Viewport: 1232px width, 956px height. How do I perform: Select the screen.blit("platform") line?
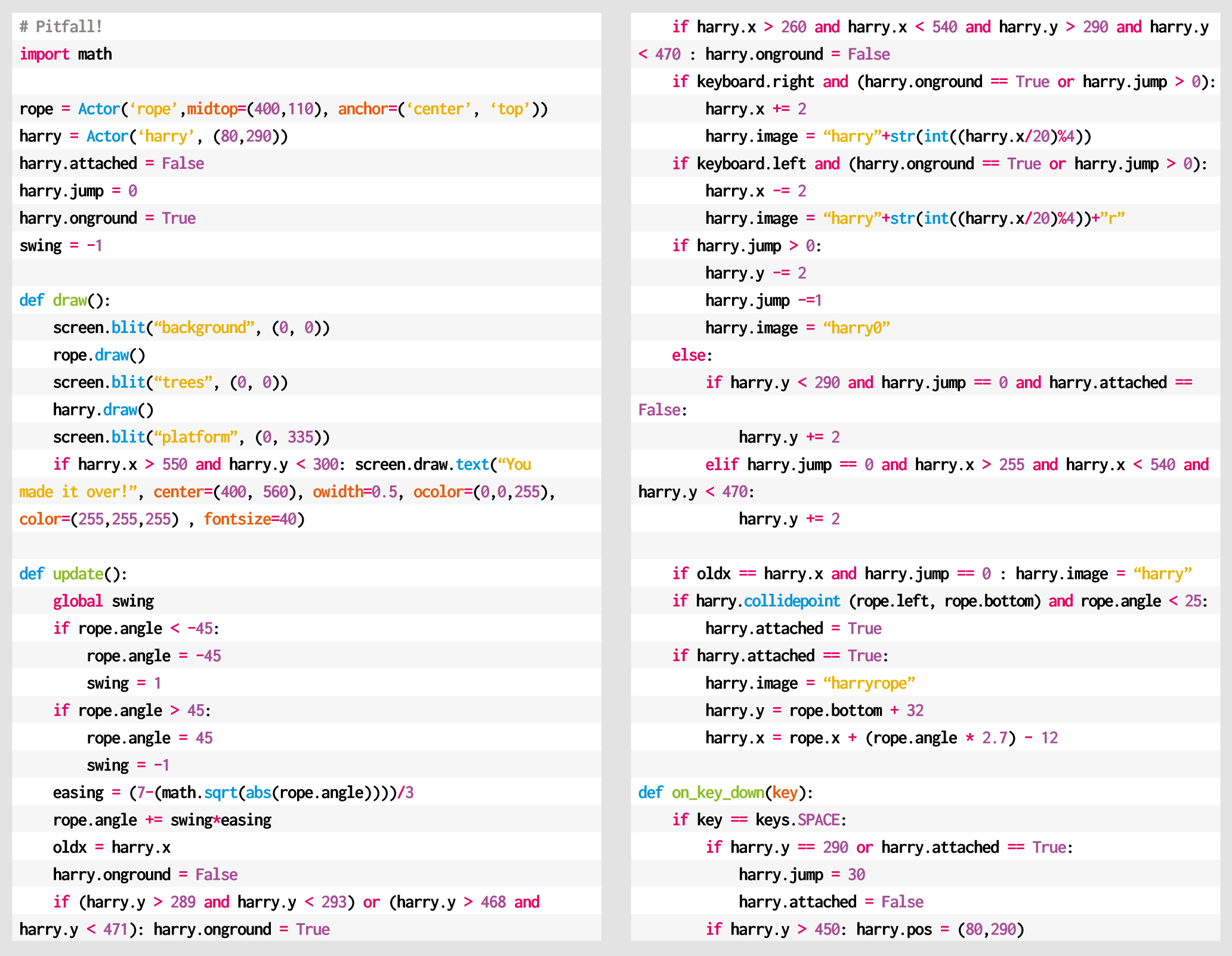point(188,437)
